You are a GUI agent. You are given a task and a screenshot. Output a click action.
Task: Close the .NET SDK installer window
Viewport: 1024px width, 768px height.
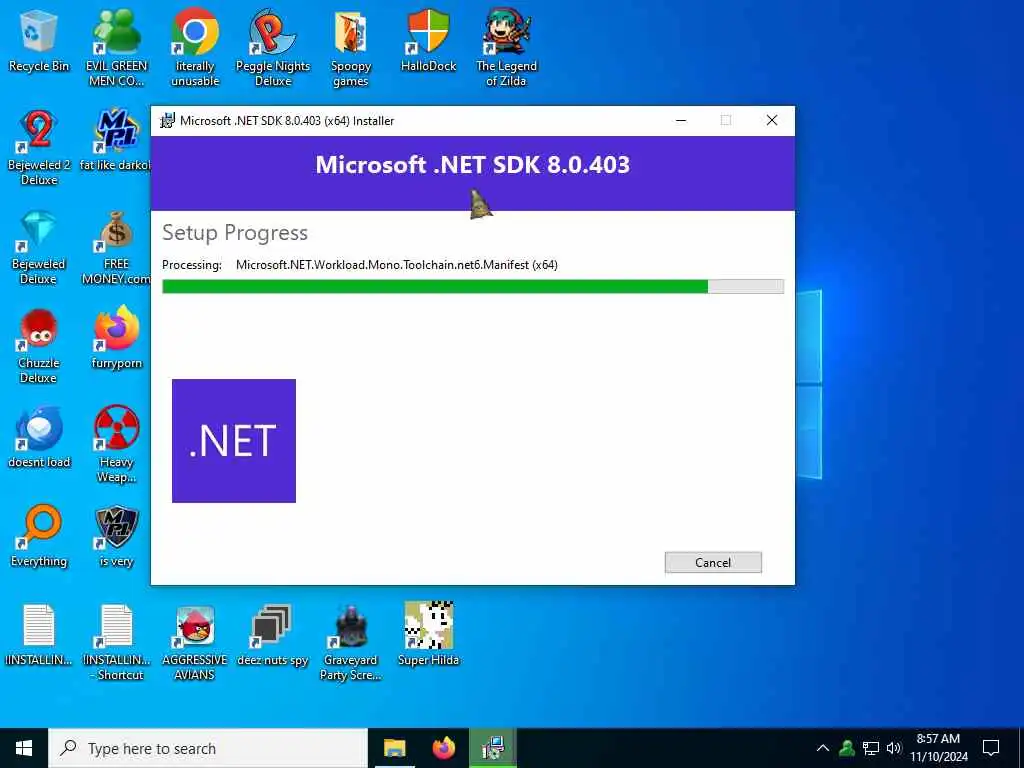(x=772, y=120)
